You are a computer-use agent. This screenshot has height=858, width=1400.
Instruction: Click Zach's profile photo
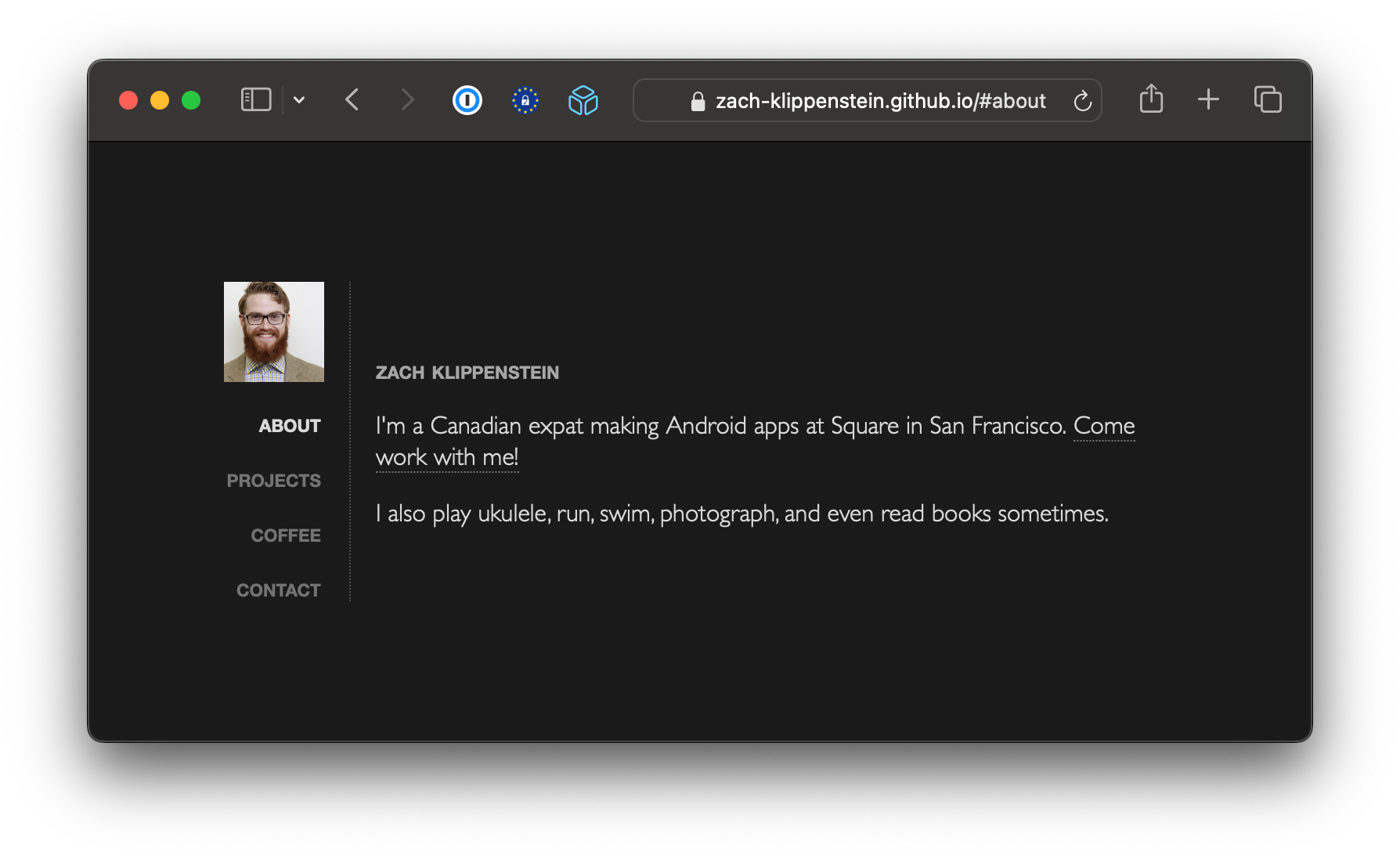[273, 332]
